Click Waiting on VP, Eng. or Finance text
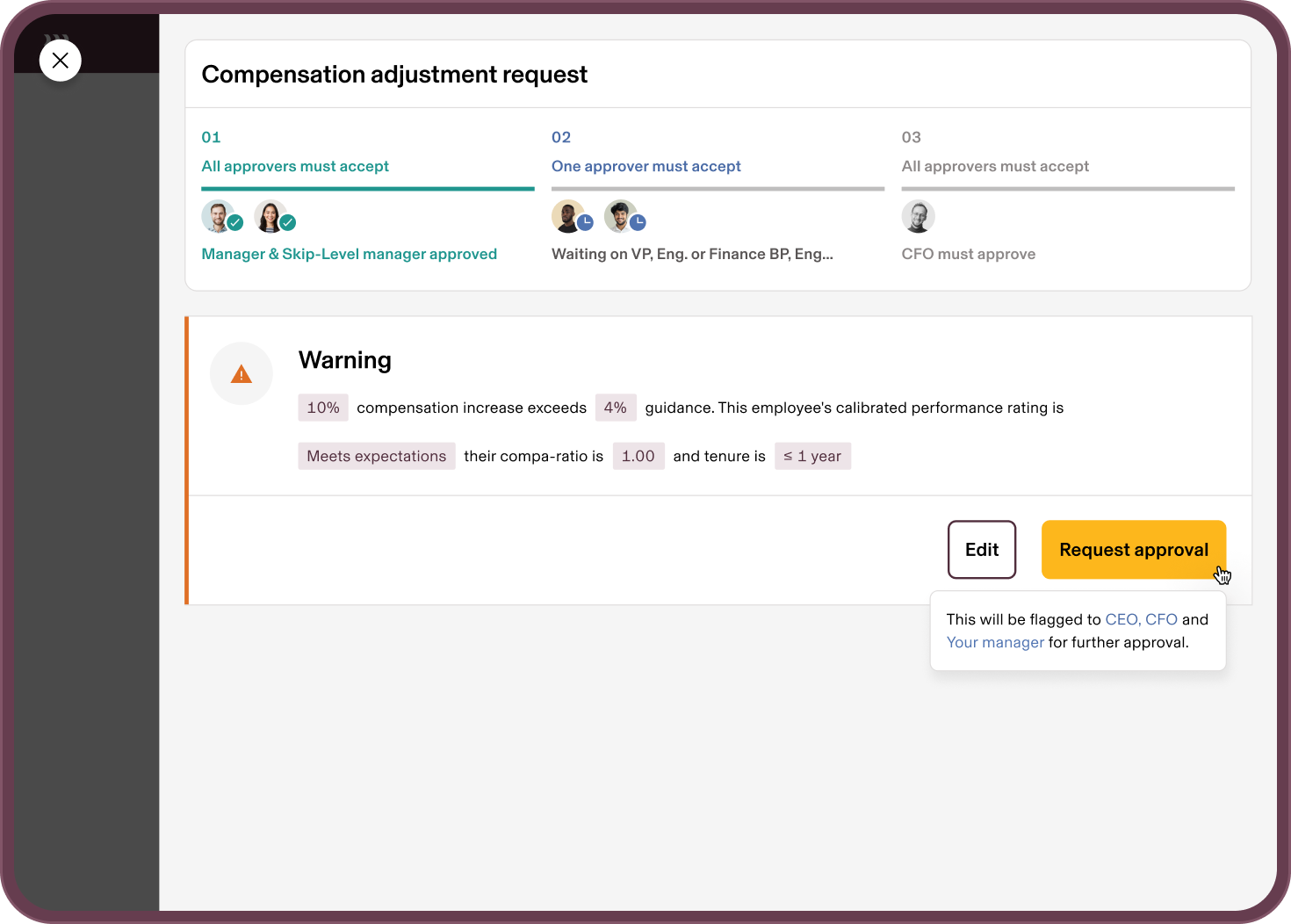1291x924 pixels. [692, 254]
